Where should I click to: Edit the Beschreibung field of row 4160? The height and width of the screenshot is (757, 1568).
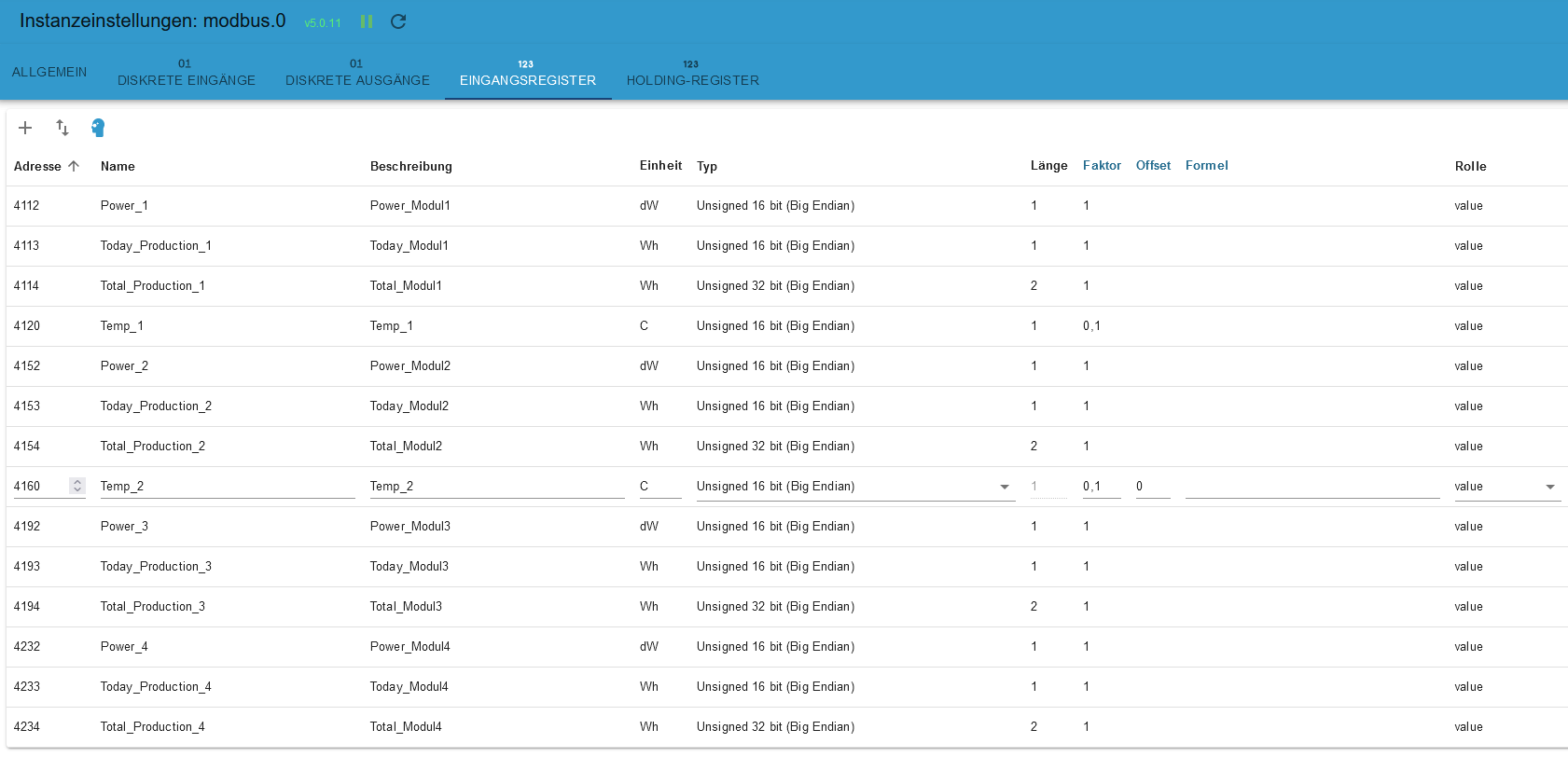pyautogui.click(x=497, y=487)
